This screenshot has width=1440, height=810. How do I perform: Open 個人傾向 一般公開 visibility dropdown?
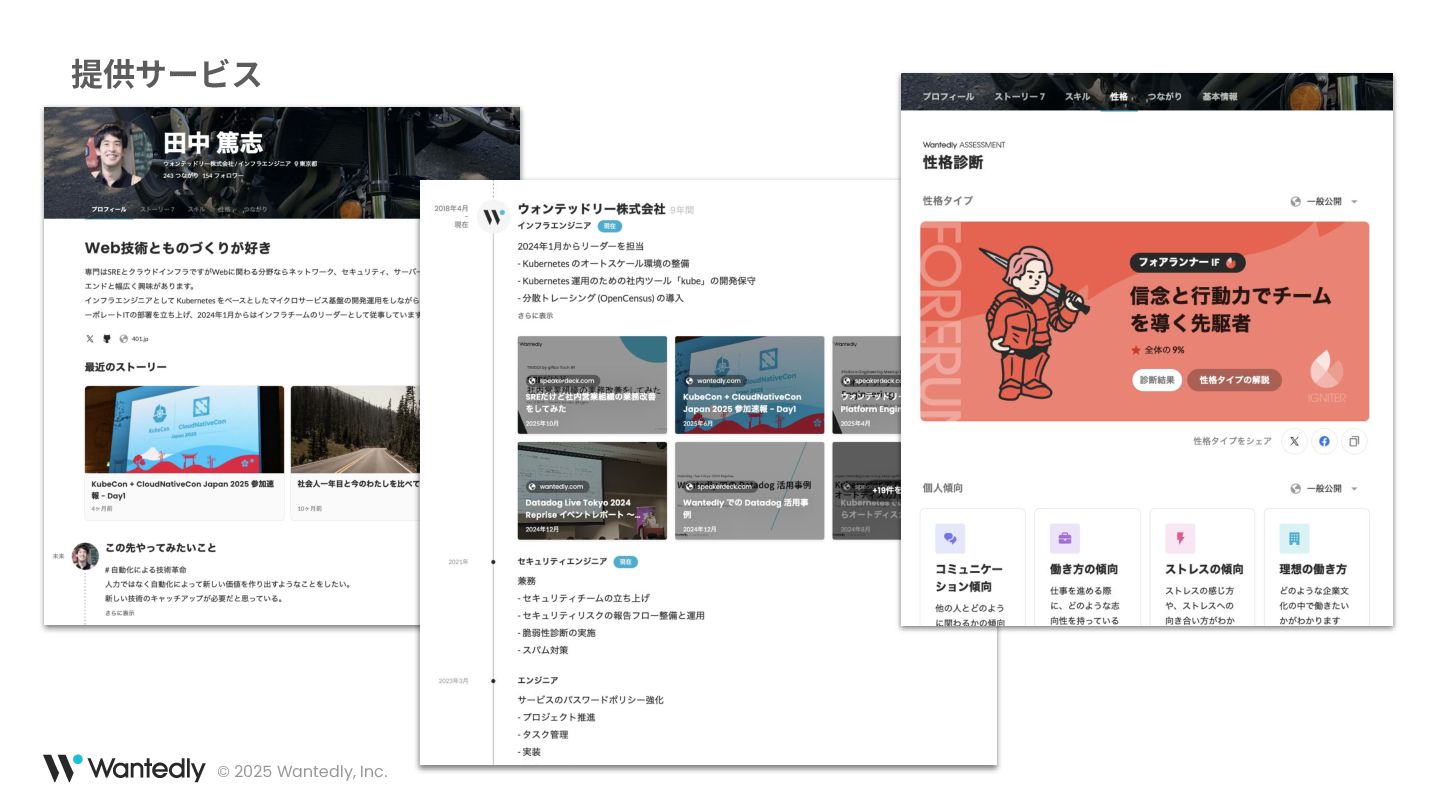pyautogui.click(x=1324, y=488)
